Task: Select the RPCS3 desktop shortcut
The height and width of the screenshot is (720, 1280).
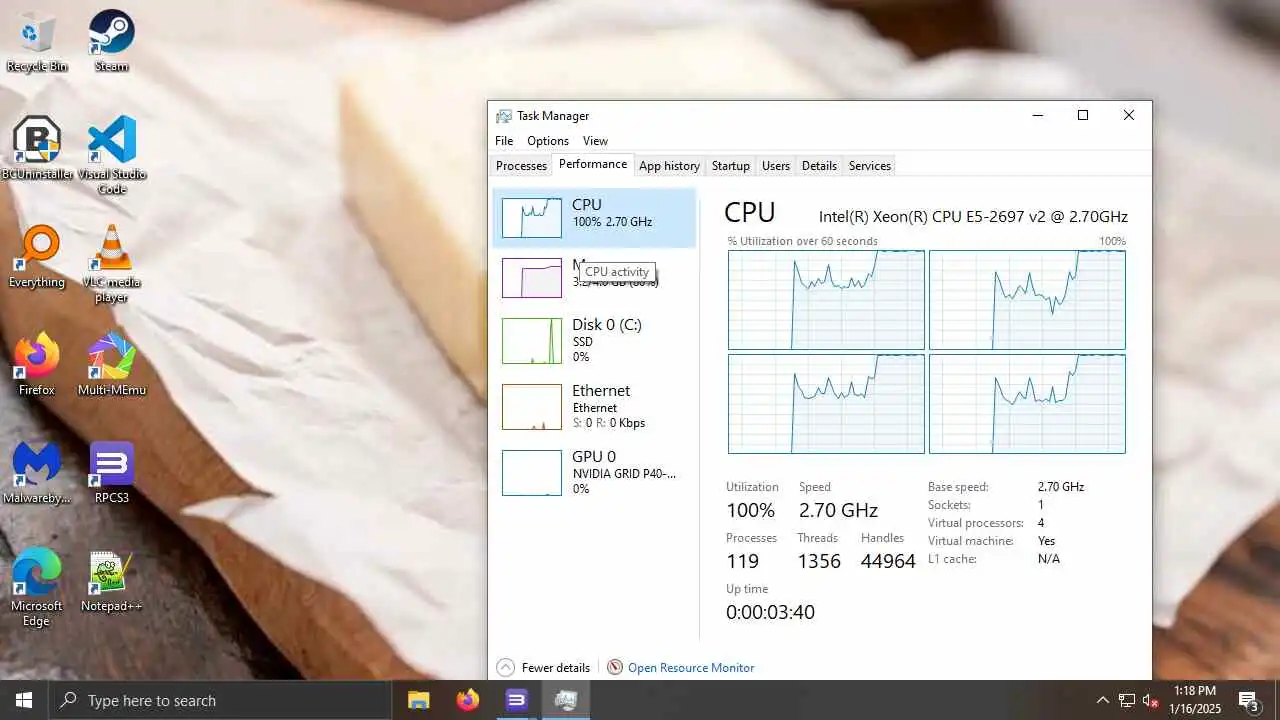Action: (x=112, y=472)
